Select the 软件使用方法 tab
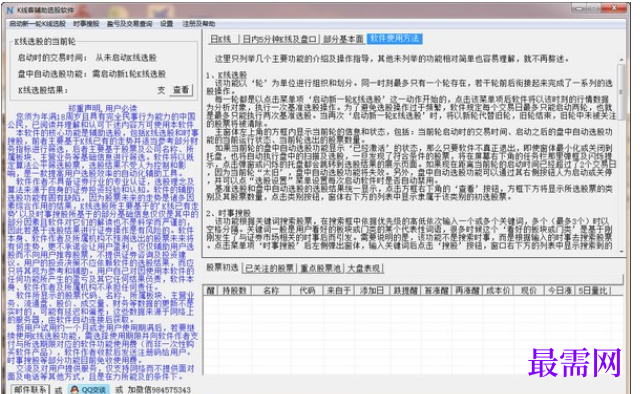640x394 pixels. tap(395, 39)
